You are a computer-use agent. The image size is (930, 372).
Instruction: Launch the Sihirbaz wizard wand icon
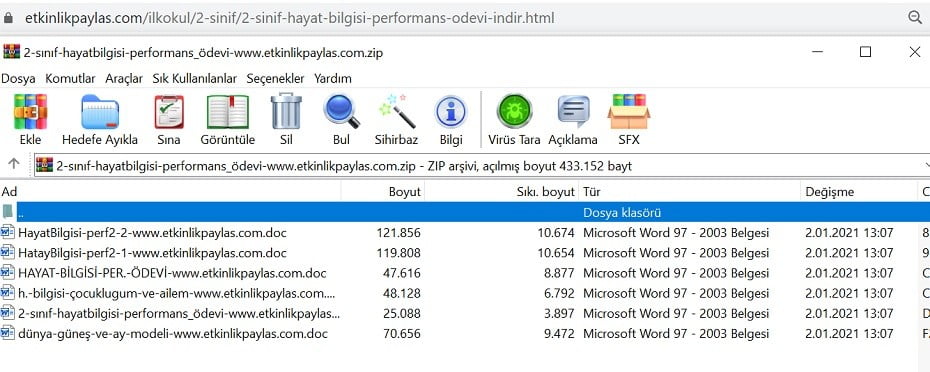[396, 112]
